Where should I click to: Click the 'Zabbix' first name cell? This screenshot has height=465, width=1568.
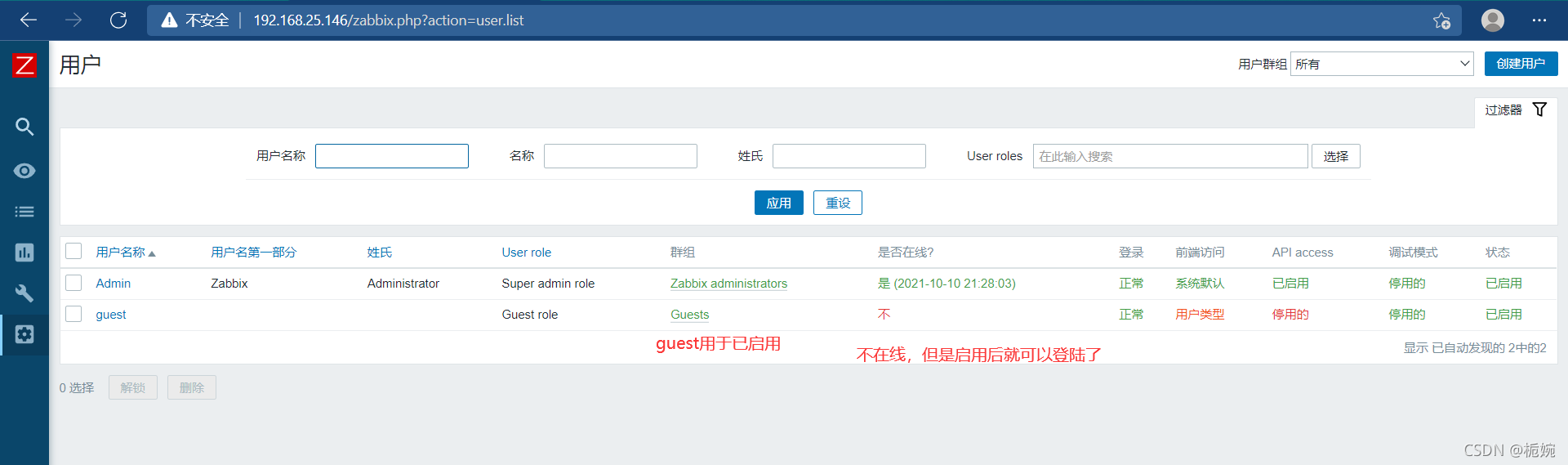click(x=229, y=284)
